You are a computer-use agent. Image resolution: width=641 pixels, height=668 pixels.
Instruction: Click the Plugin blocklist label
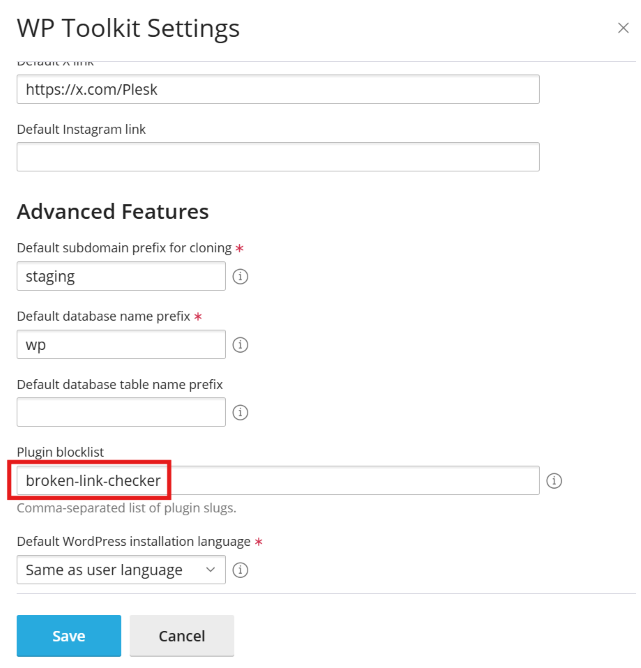pyautogui.click(x=60, y=452)
